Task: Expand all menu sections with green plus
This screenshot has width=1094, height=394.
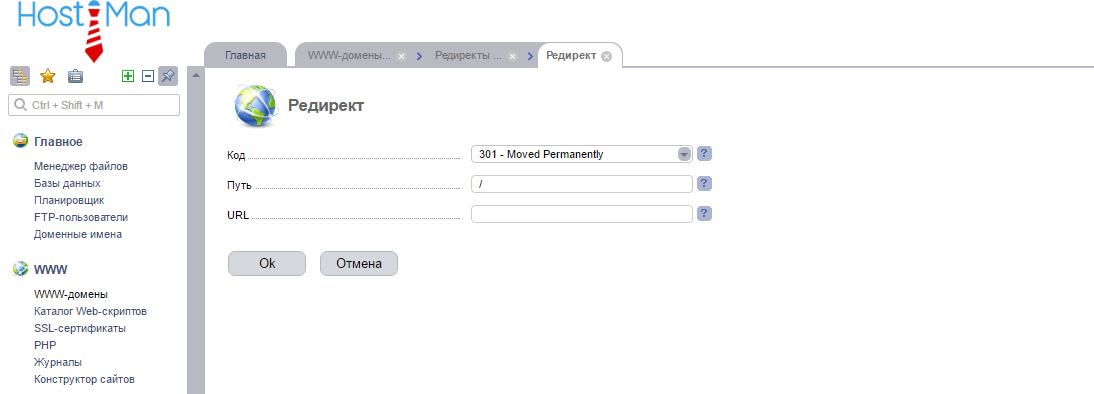Action: 128,76
